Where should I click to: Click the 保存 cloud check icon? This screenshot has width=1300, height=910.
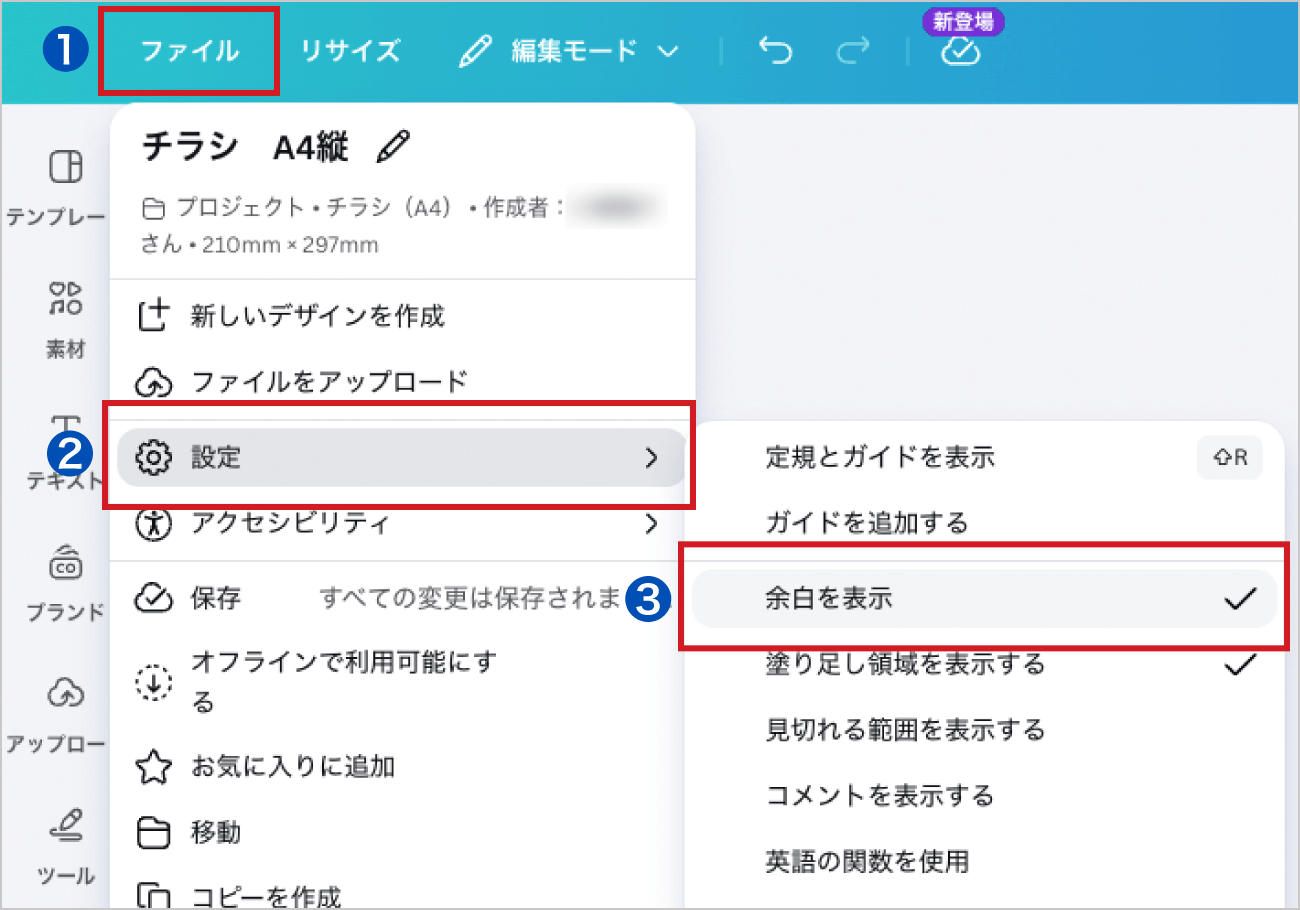(x=154, y=598)
